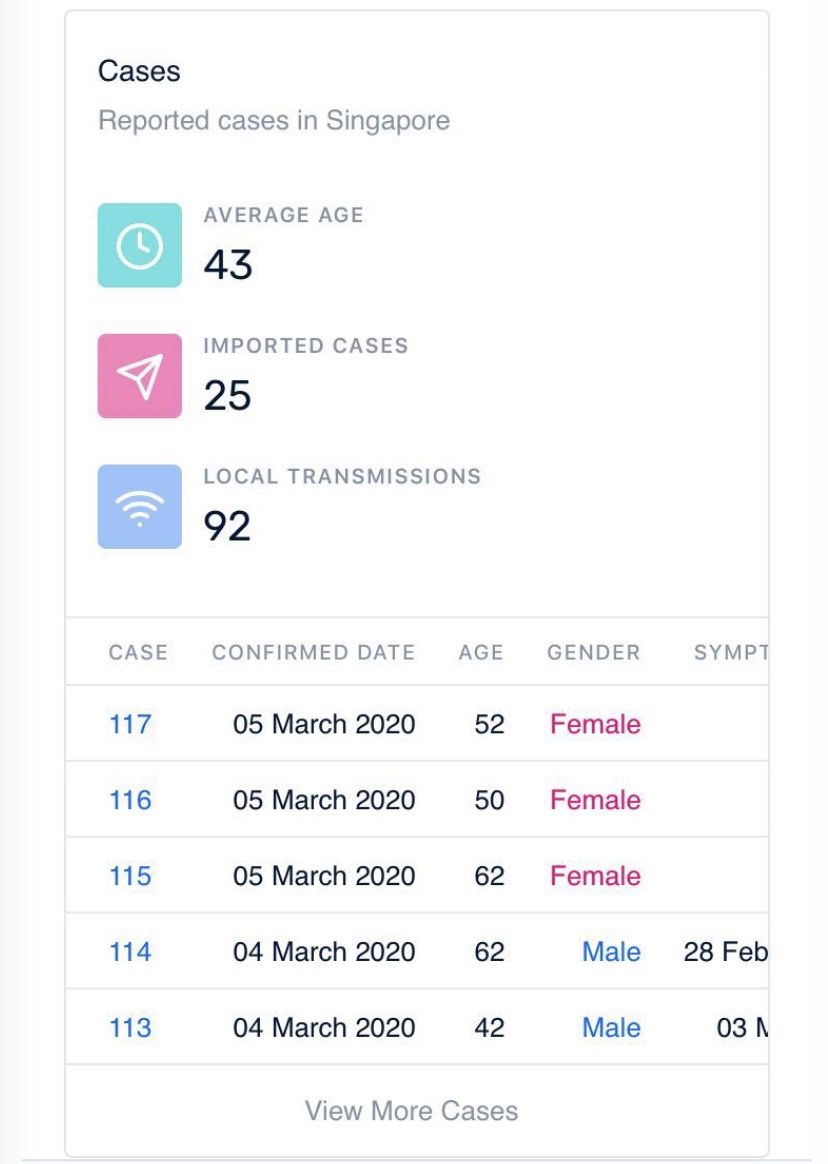
Task: Click the local transmissions count 92
Action: point(227,527)
